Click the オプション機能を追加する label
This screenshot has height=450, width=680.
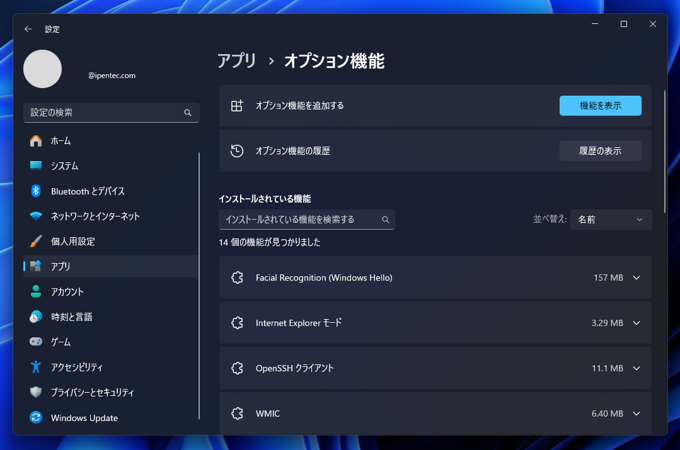click(299, 106)
